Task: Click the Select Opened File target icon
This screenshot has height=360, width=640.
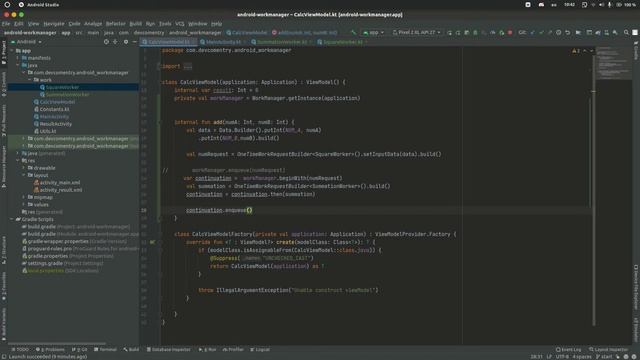Action: [106, 42]
